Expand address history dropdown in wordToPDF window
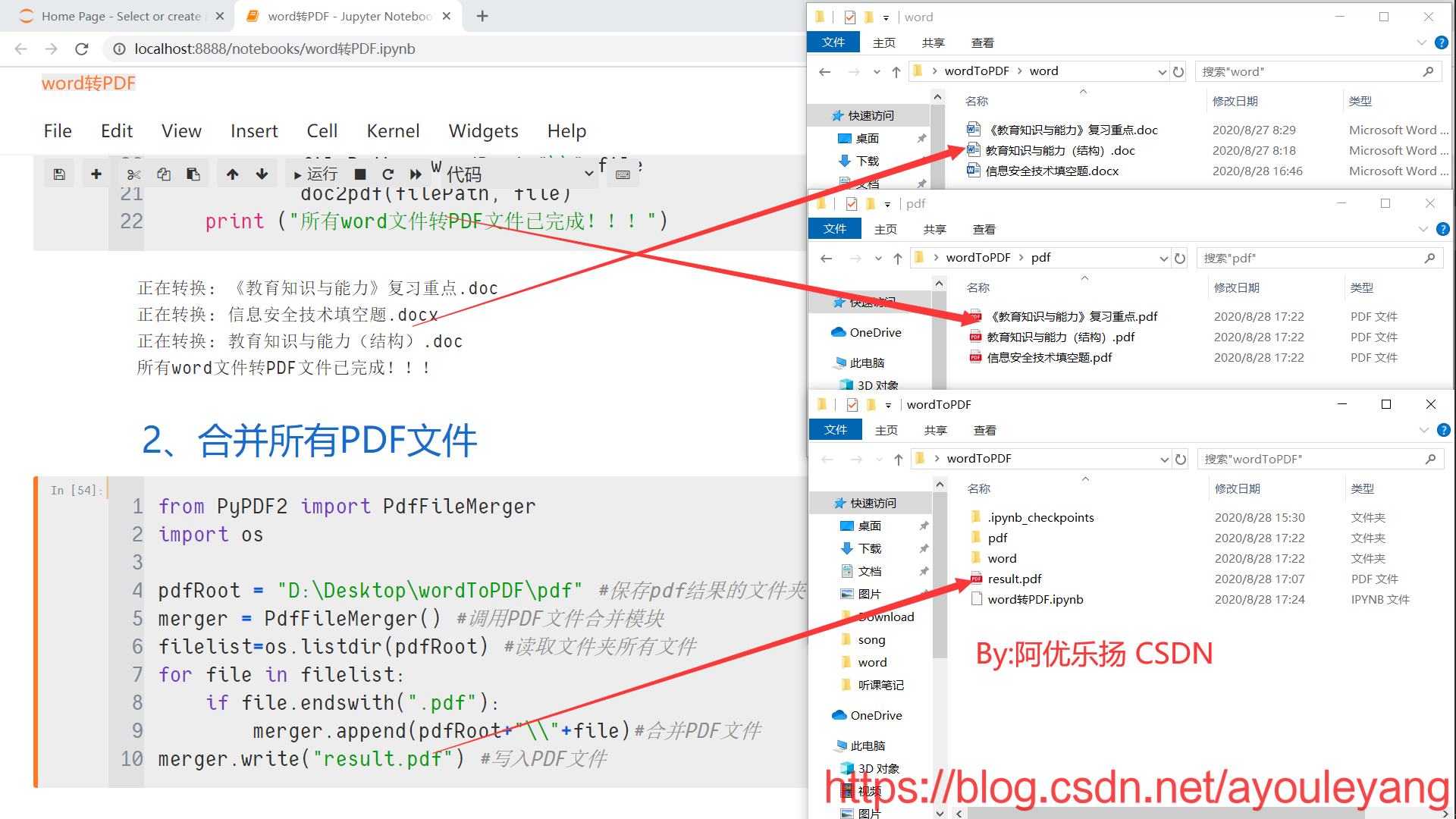The height and width of the screenshot is (819, 1456). click(x=1164, y=460)
